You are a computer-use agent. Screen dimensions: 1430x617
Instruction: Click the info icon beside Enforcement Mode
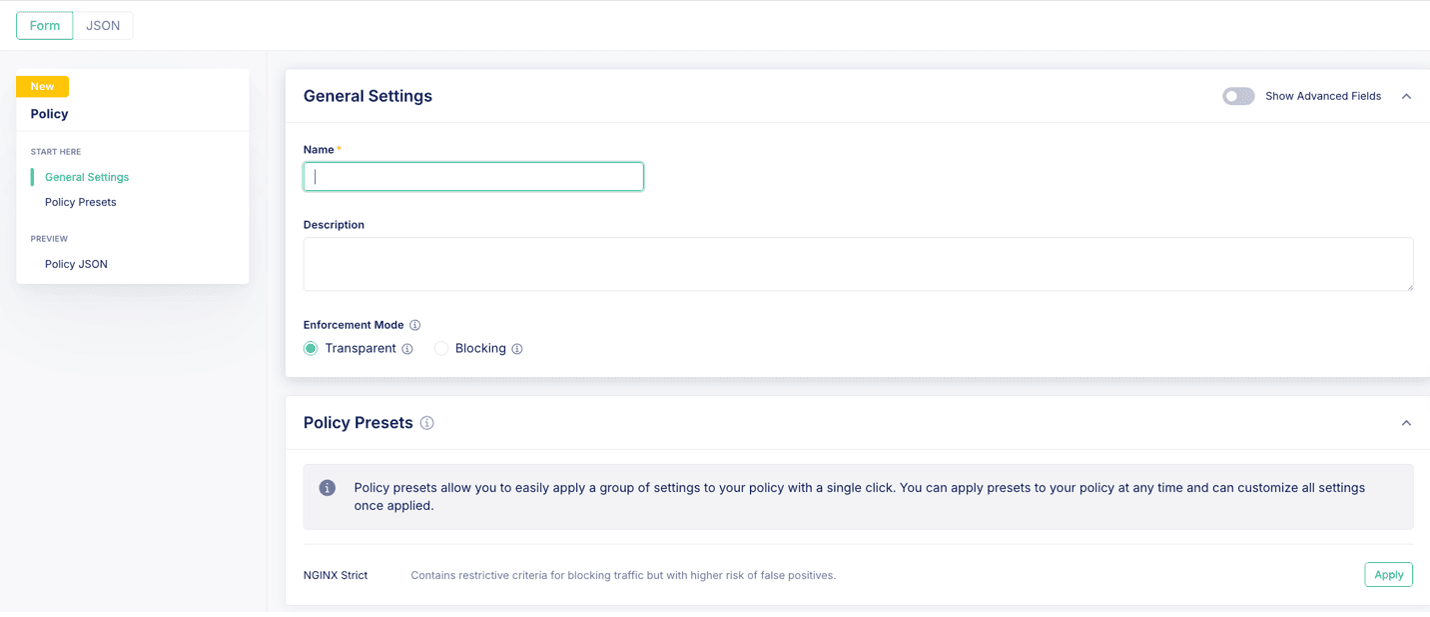pos(415,325)
